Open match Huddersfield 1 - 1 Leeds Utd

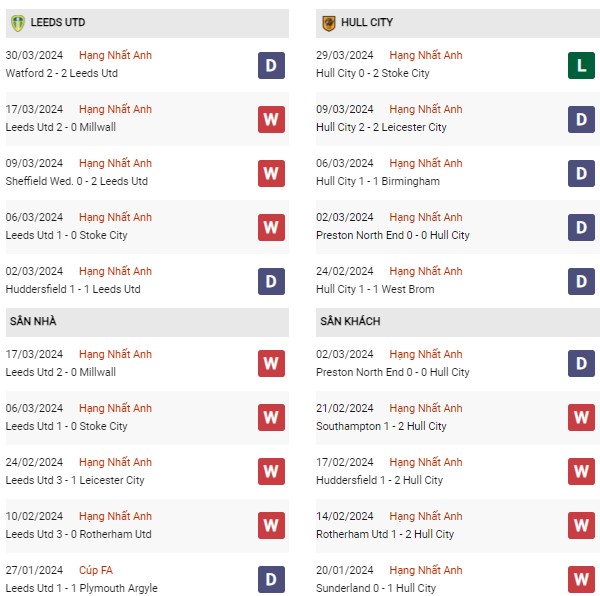pyautogui.click(x=73, y=289)
